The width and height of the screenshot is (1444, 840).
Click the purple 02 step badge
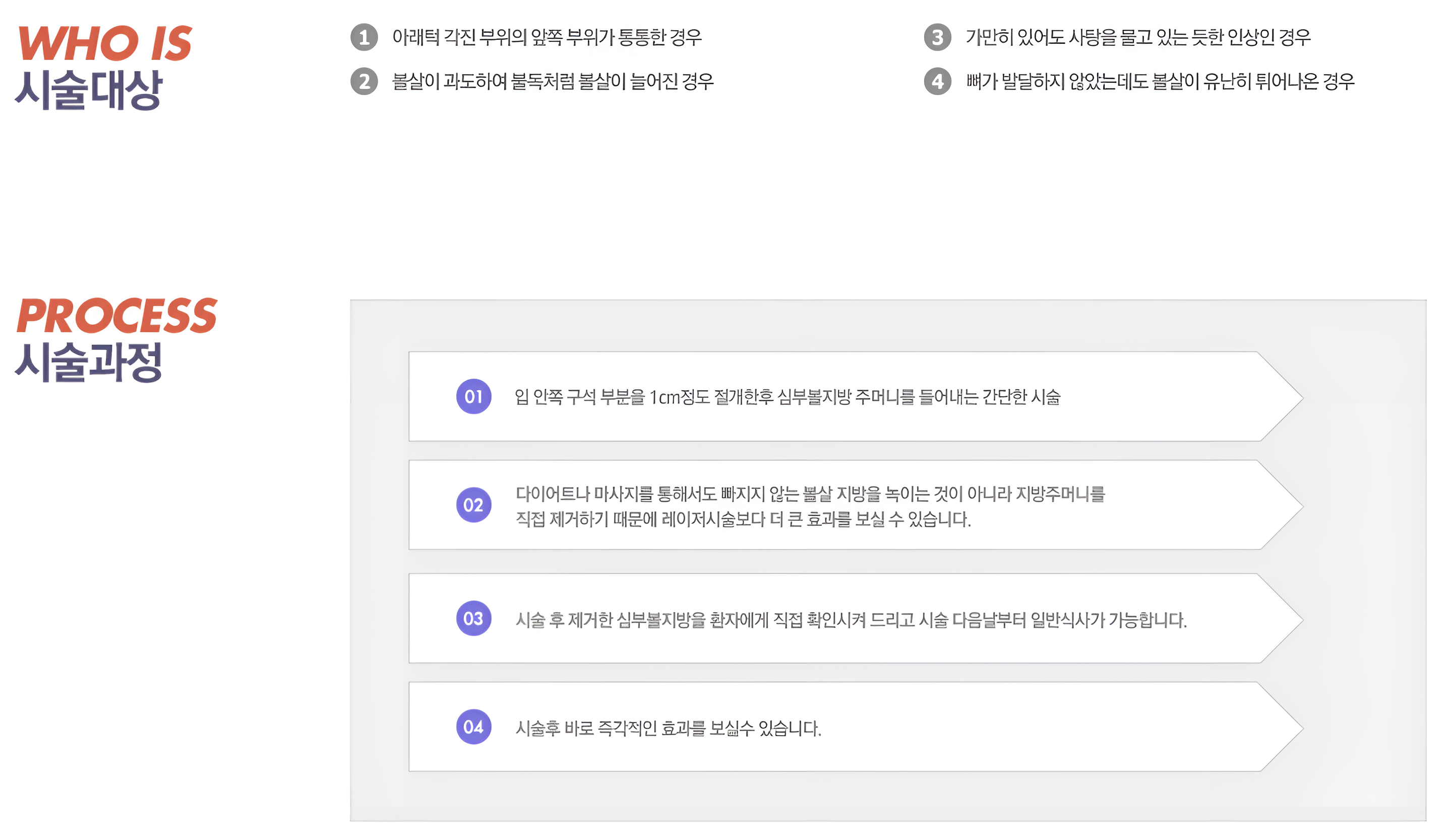[x=473, y=505]
